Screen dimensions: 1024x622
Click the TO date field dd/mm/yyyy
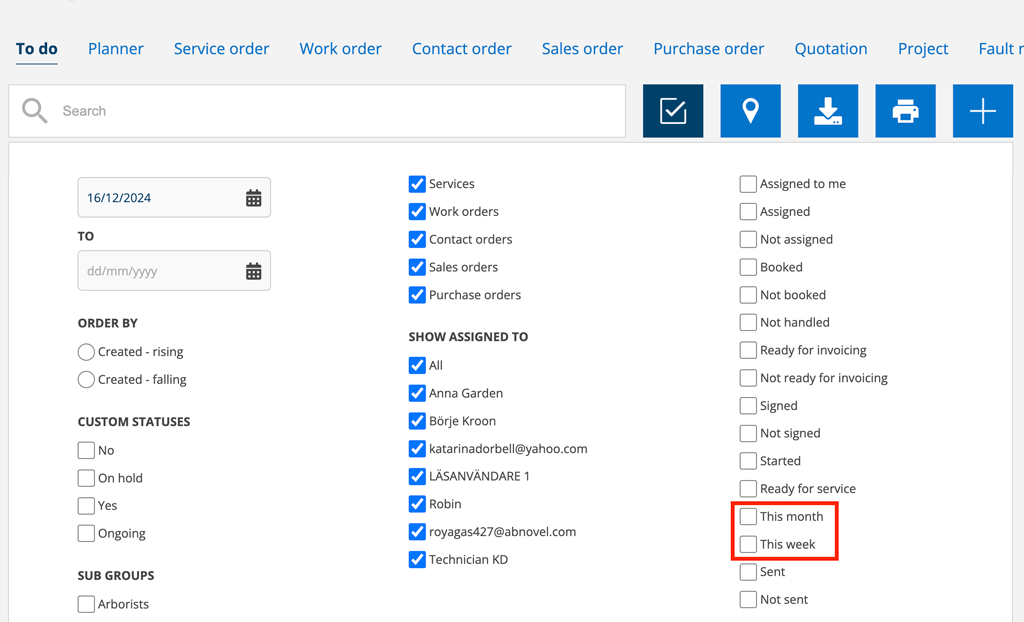tap(174, 270)
